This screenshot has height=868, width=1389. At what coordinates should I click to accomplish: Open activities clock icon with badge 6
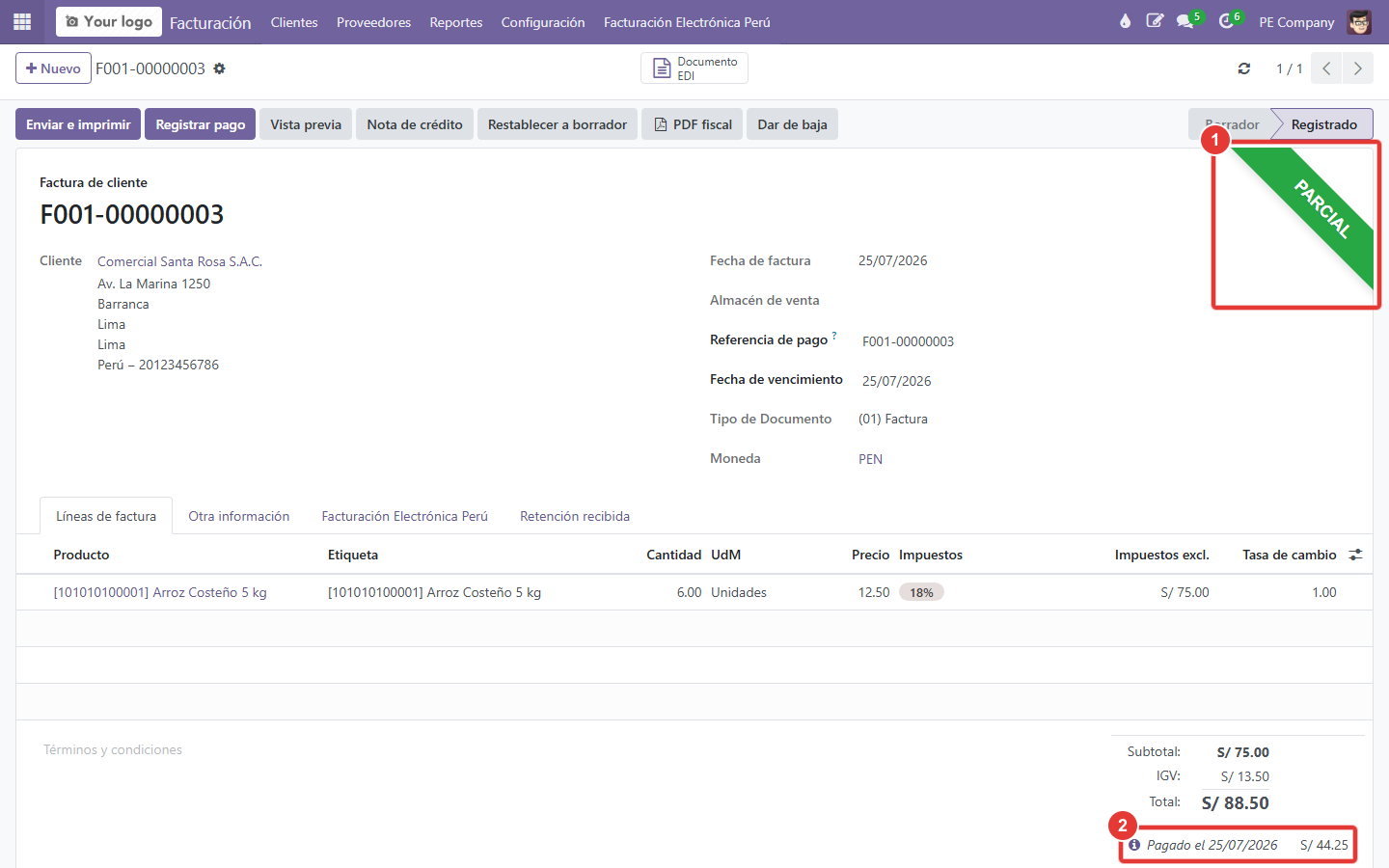point(1228,21)
